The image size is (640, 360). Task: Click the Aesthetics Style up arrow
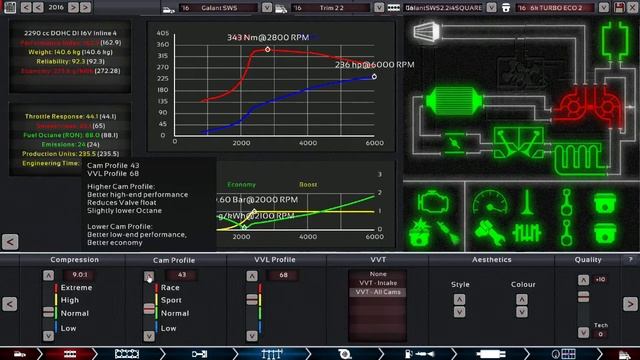(x=459, y=300)
